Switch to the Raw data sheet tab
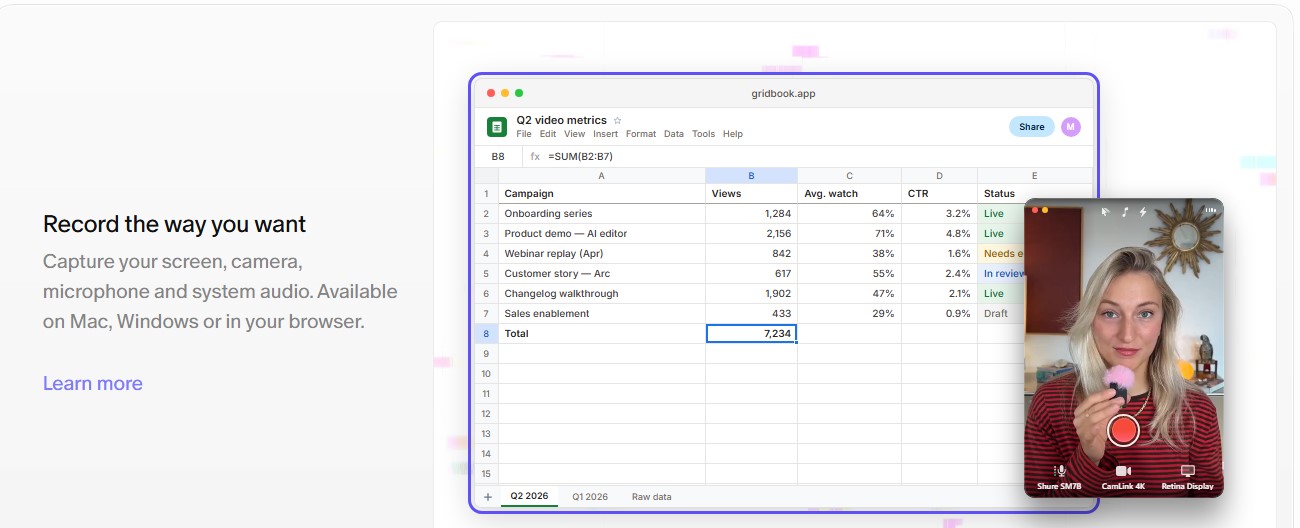This screenshot has width=1300, height=528. coord(652,497)
